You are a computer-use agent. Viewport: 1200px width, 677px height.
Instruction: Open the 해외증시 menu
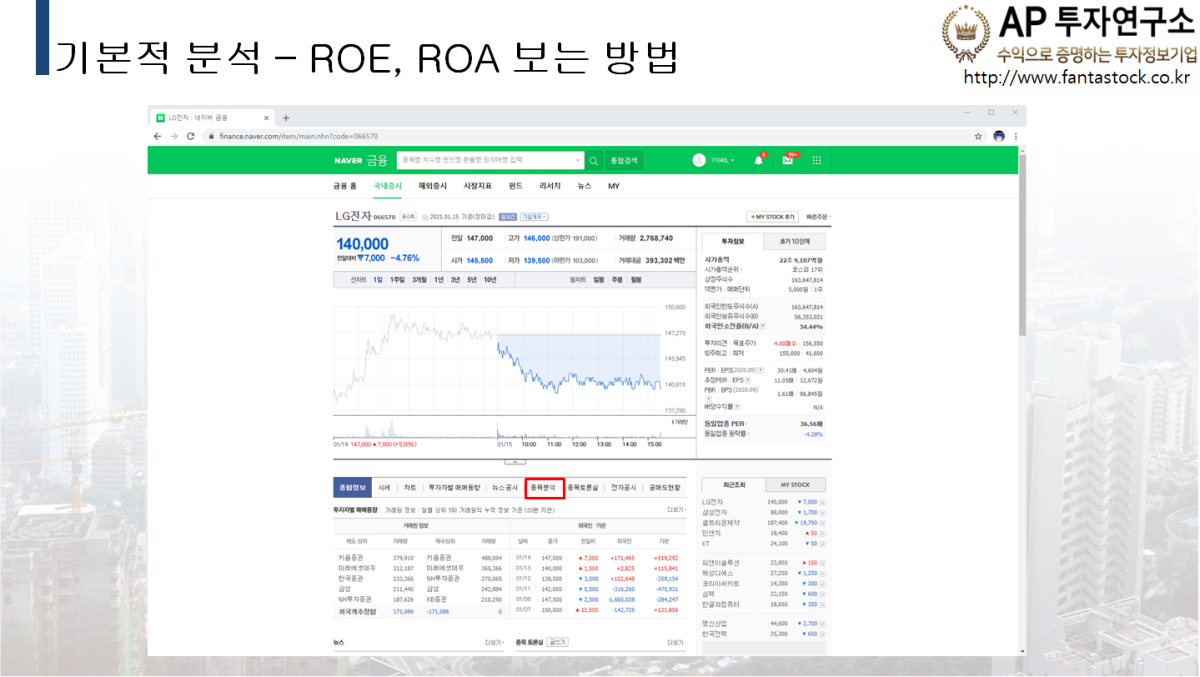(433, 186)
